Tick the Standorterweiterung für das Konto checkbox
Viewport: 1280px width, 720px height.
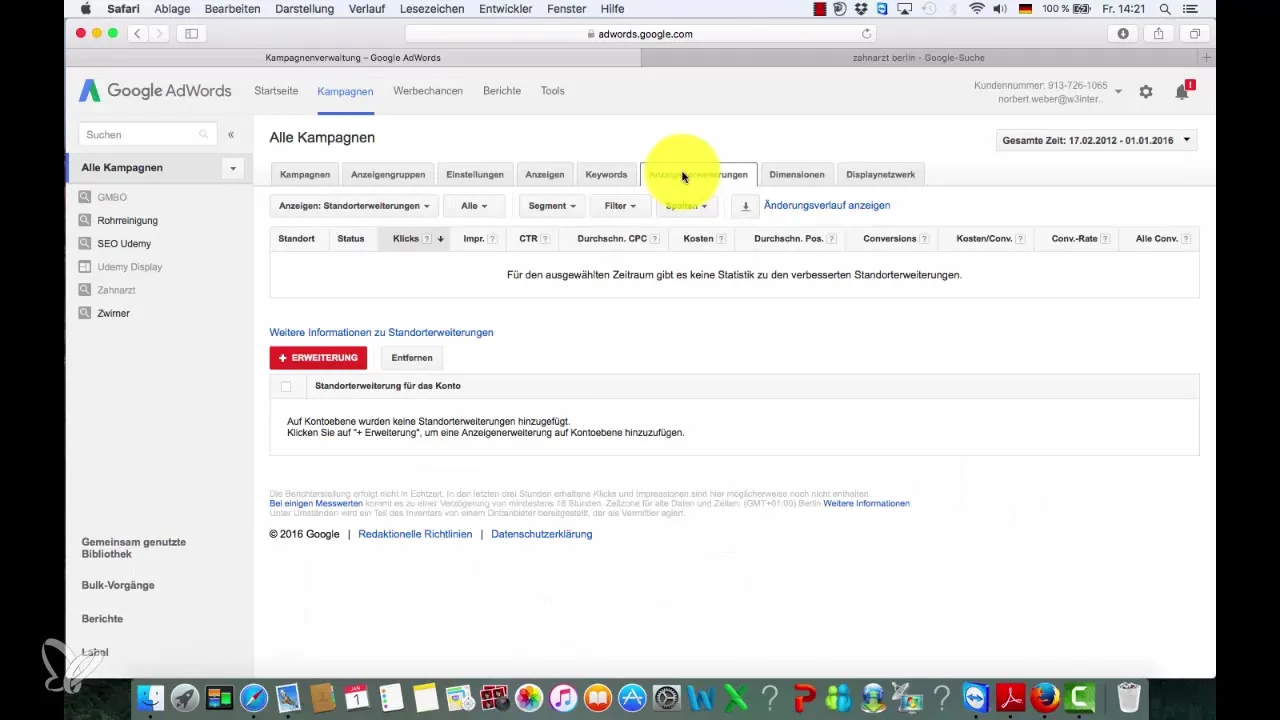pos(286,386)
